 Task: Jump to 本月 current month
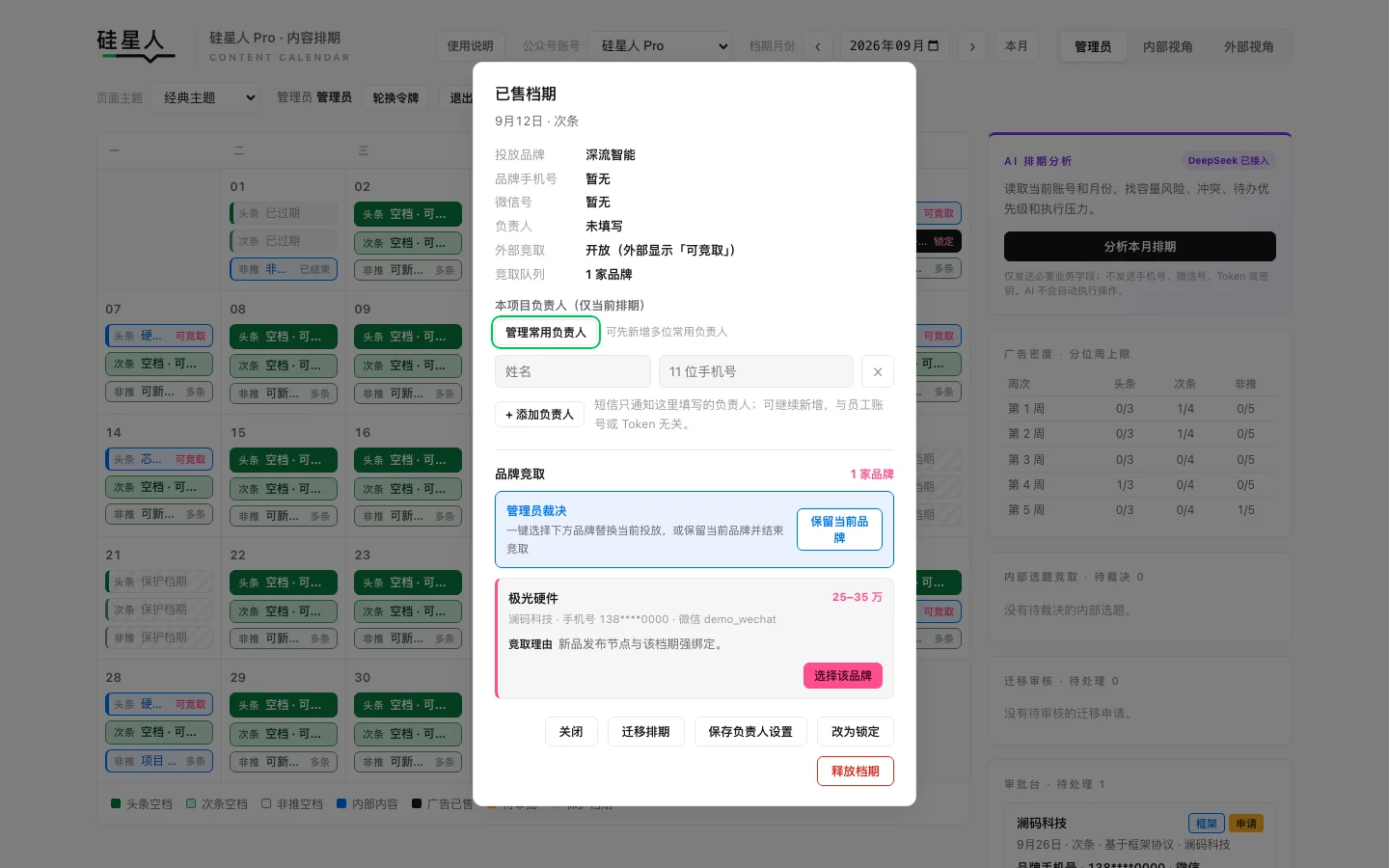(x=1017, y=46)
